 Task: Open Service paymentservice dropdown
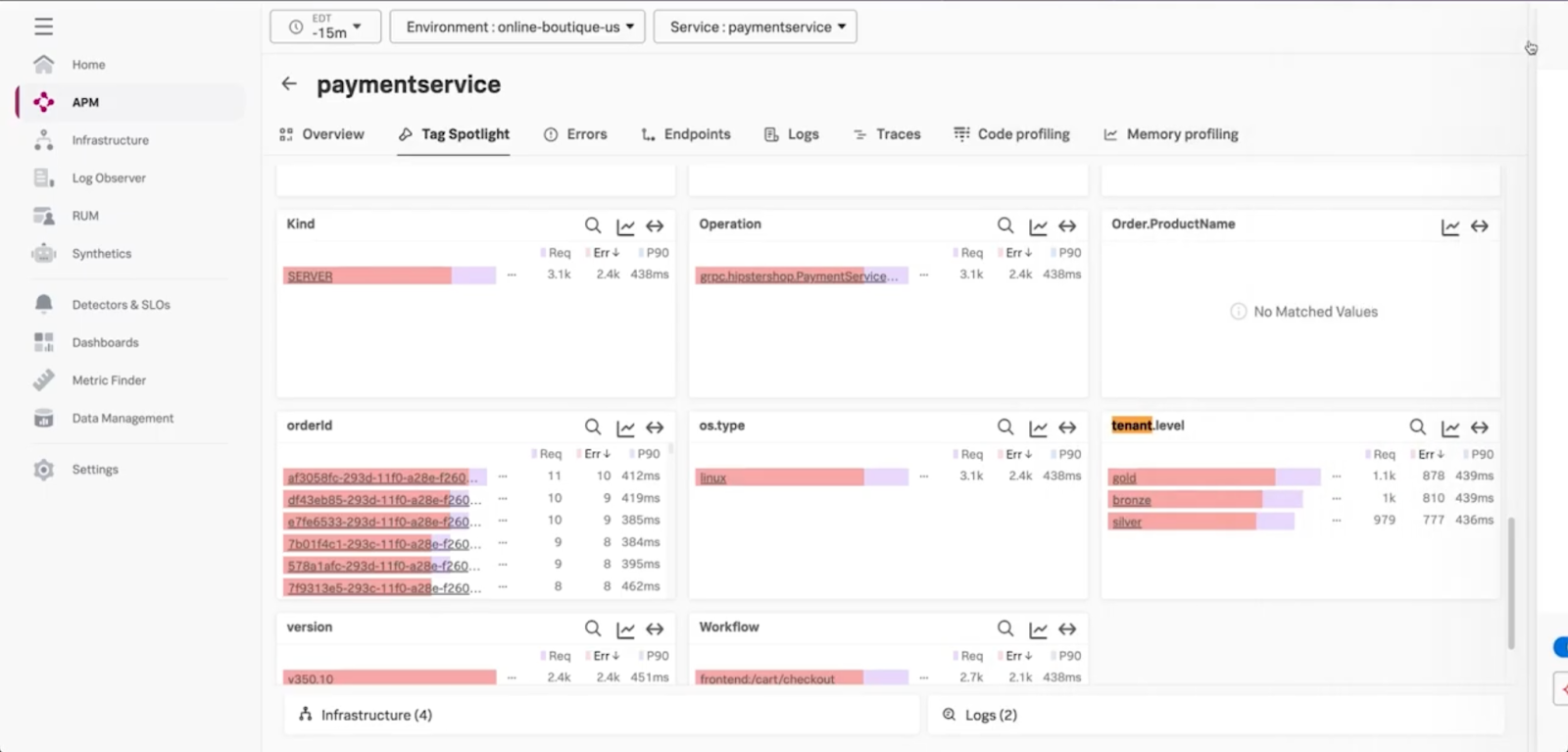tap(756, 26)
